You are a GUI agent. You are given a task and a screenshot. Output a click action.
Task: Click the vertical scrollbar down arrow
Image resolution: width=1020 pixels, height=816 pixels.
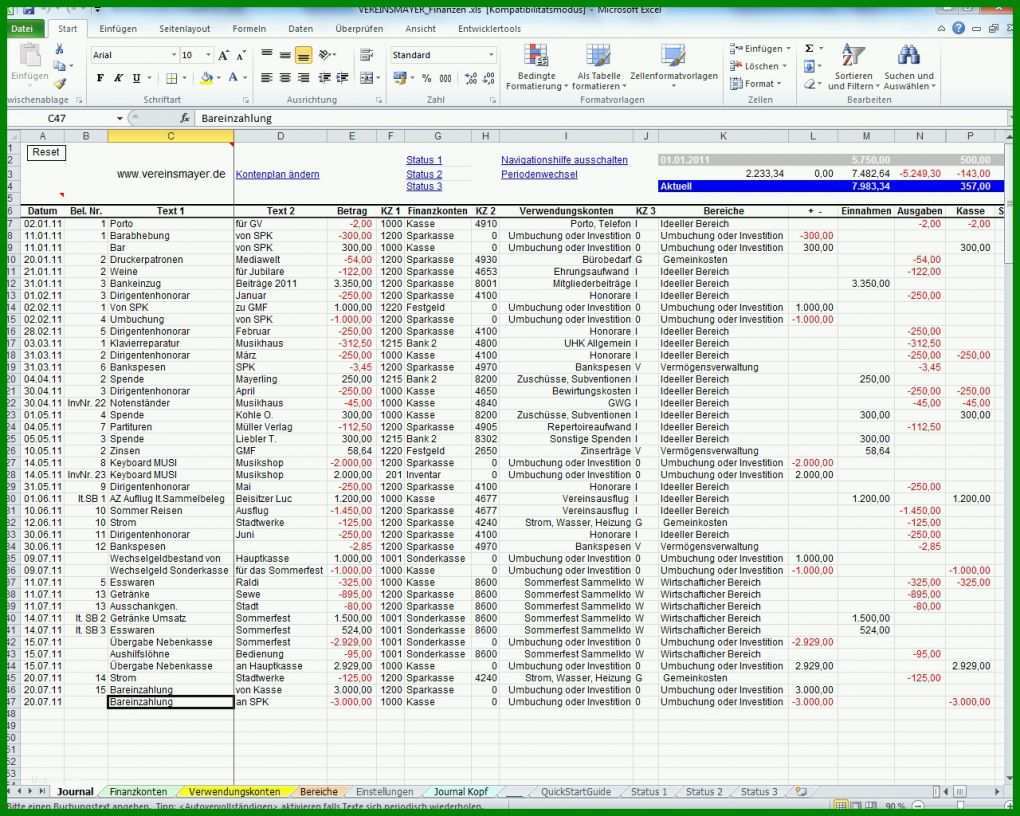click(1009, 779)
